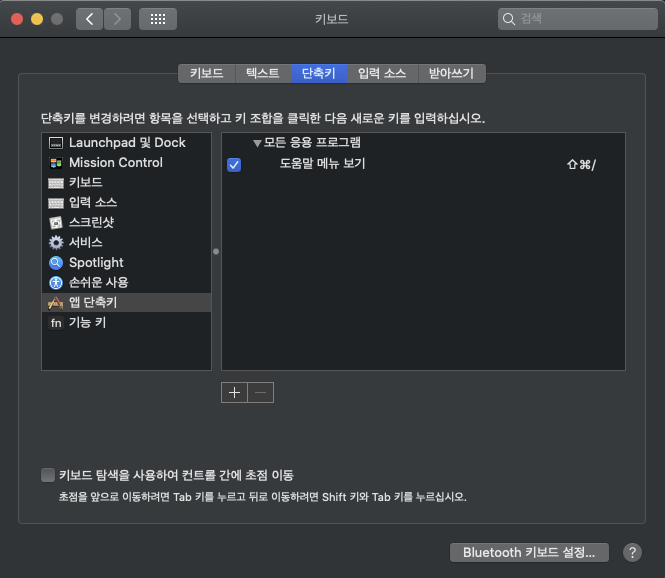This screenshot has width=665, height=578.
Task: Click the search magnifier icon
Action: 509,19
